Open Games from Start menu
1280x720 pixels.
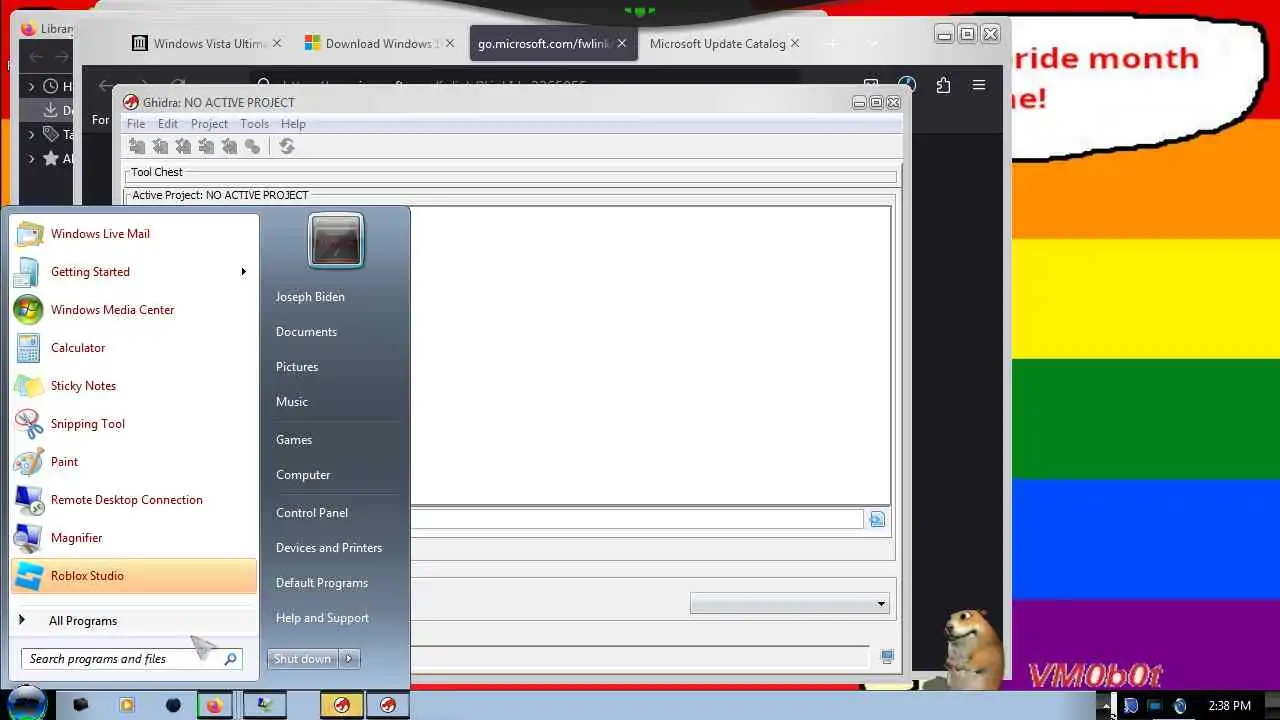click(294, 440)
